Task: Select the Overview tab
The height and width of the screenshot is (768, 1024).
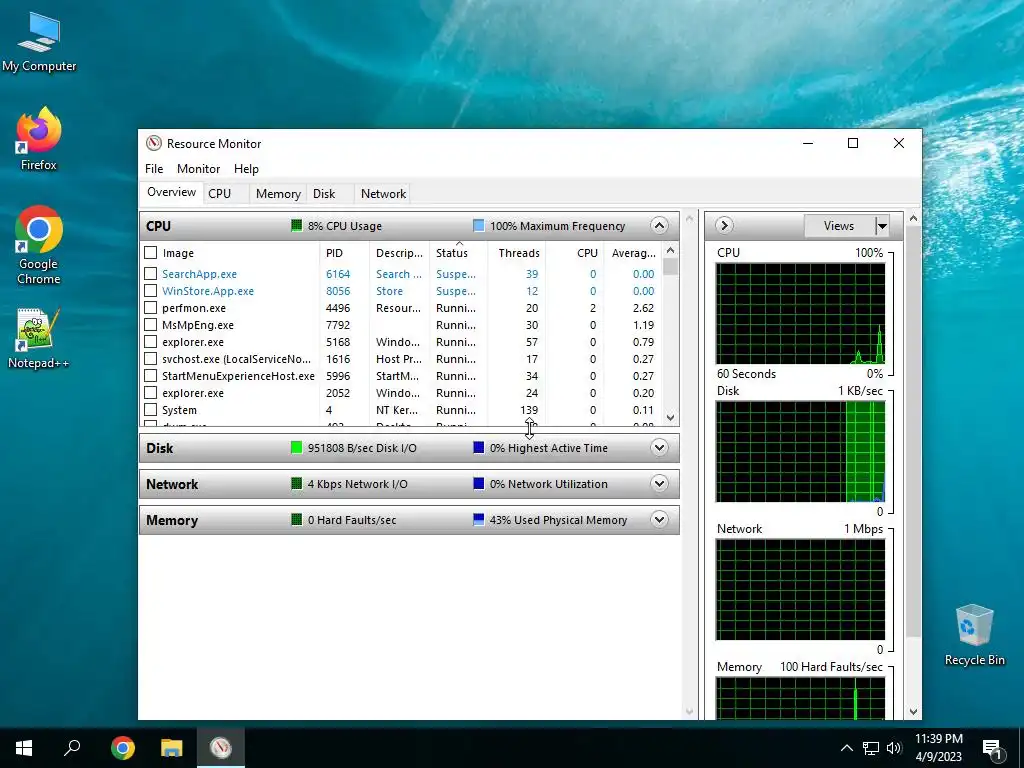Action: [171, 192]
